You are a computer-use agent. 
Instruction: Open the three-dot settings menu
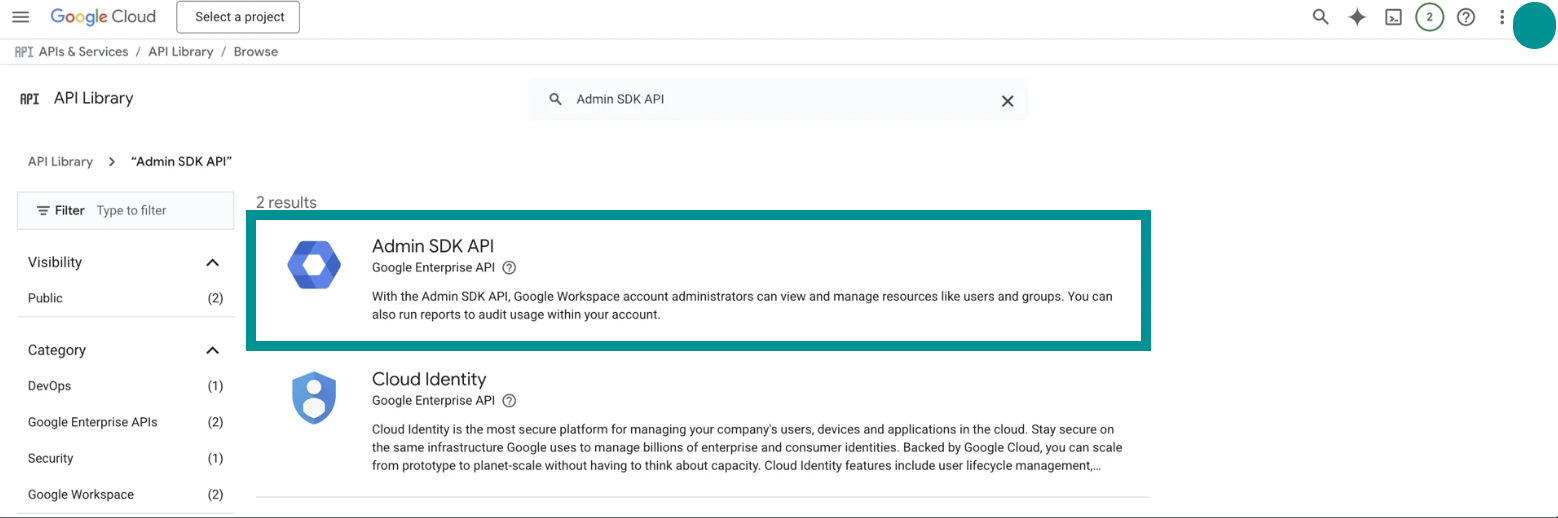[1501, 17]
